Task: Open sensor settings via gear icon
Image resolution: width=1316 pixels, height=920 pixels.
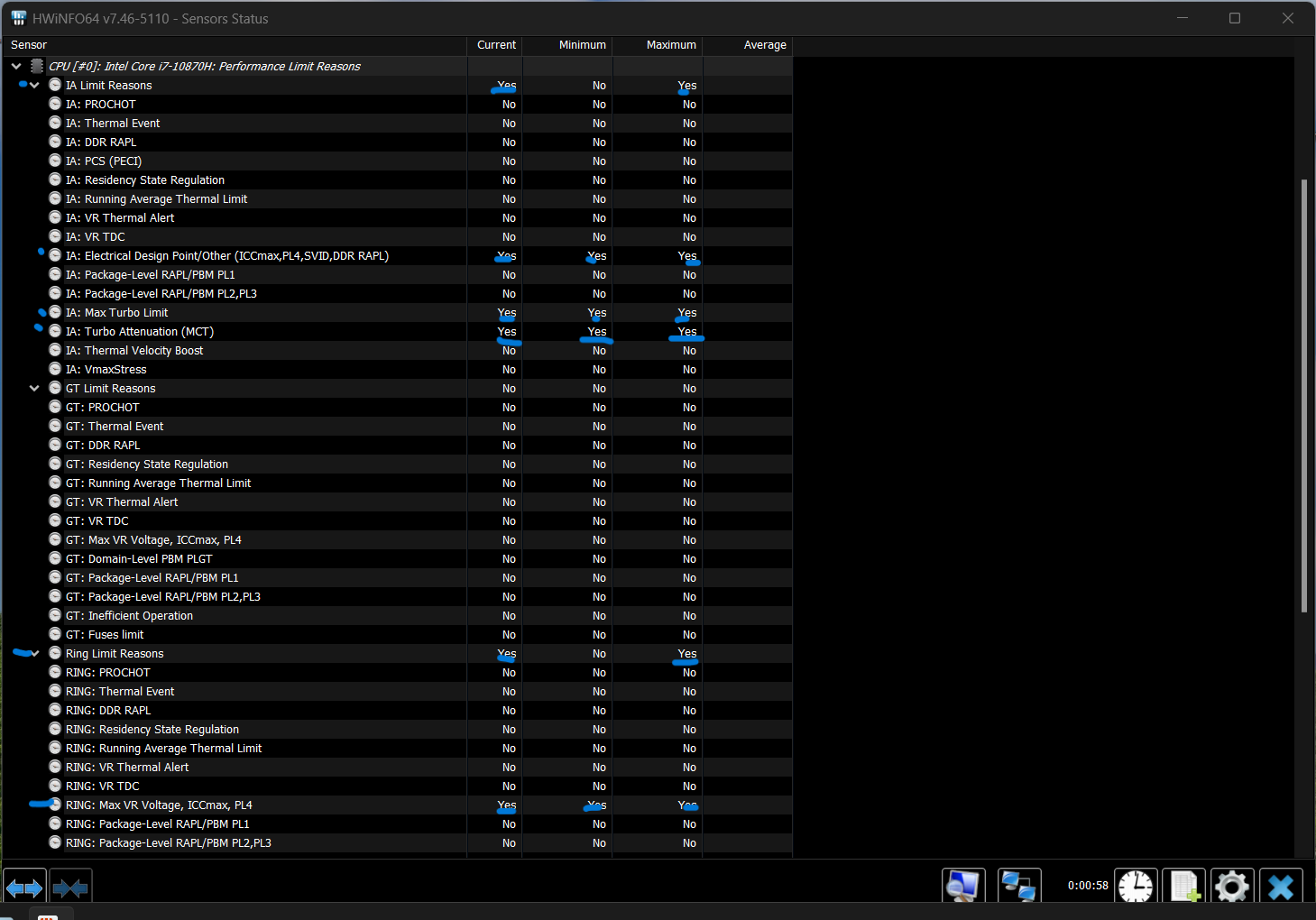Action: pyautogui.click(x=1232, y=887)
